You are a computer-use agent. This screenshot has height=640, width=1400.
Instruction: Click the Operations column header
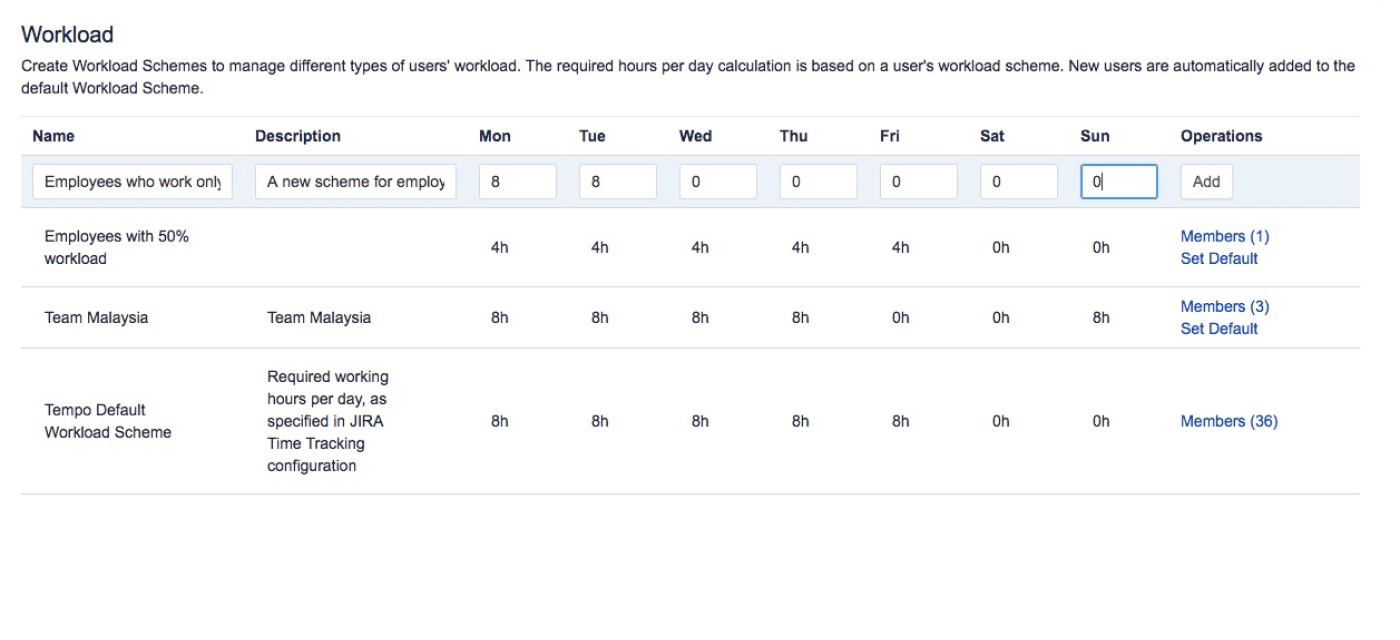point(1221,135)
